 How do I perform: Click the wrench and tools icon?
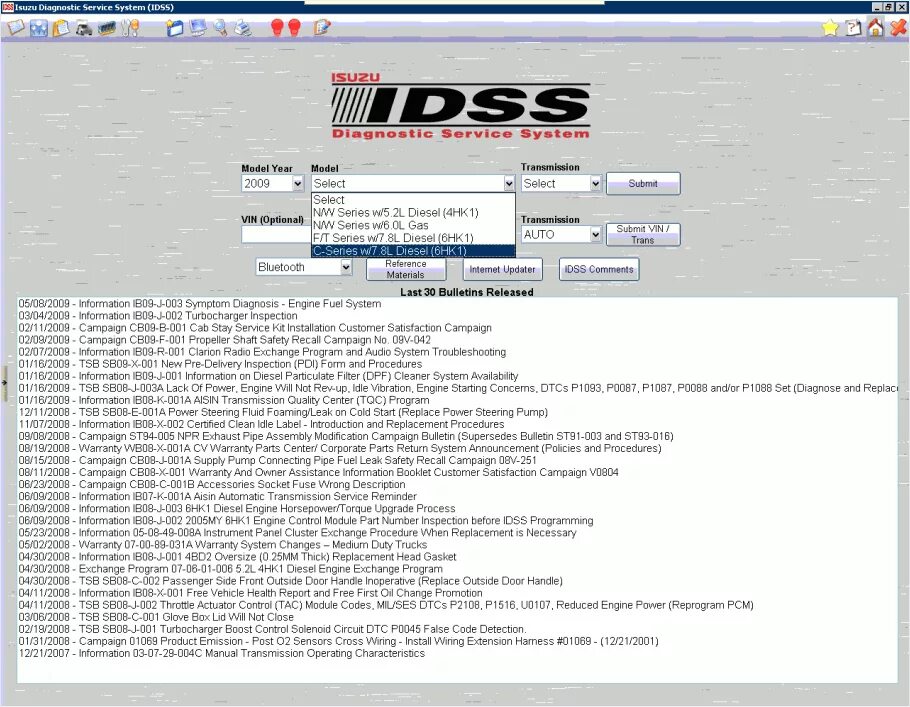pyautogui.click(x=130, y=28)
